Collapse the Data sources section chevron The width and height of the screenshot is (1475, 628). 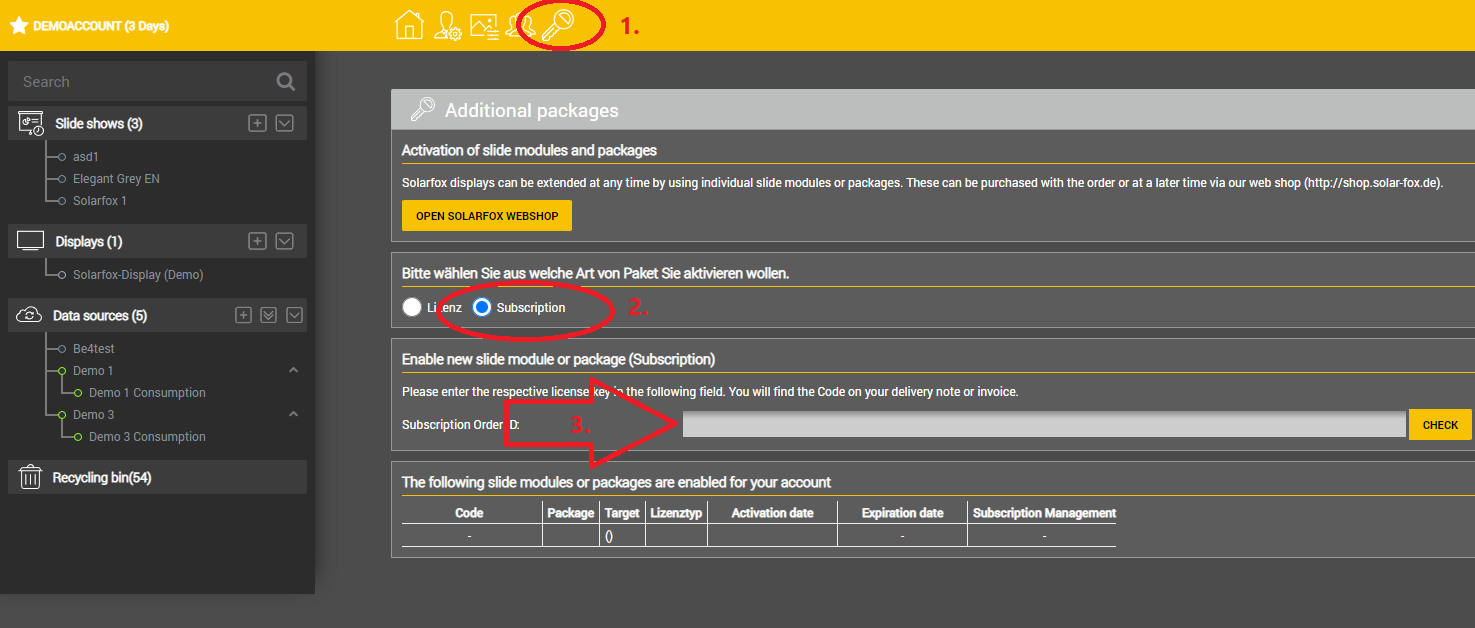click(x=294, y=315)
